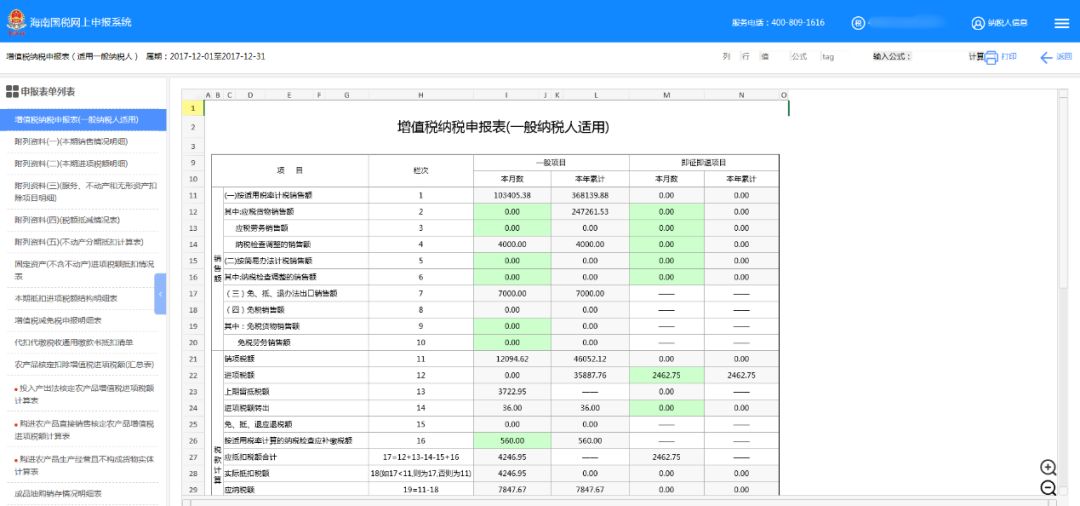1080x506 pixels.
Task: Click green 即征即退 cell in 进项税额转出 row
Action: point(667,408)
